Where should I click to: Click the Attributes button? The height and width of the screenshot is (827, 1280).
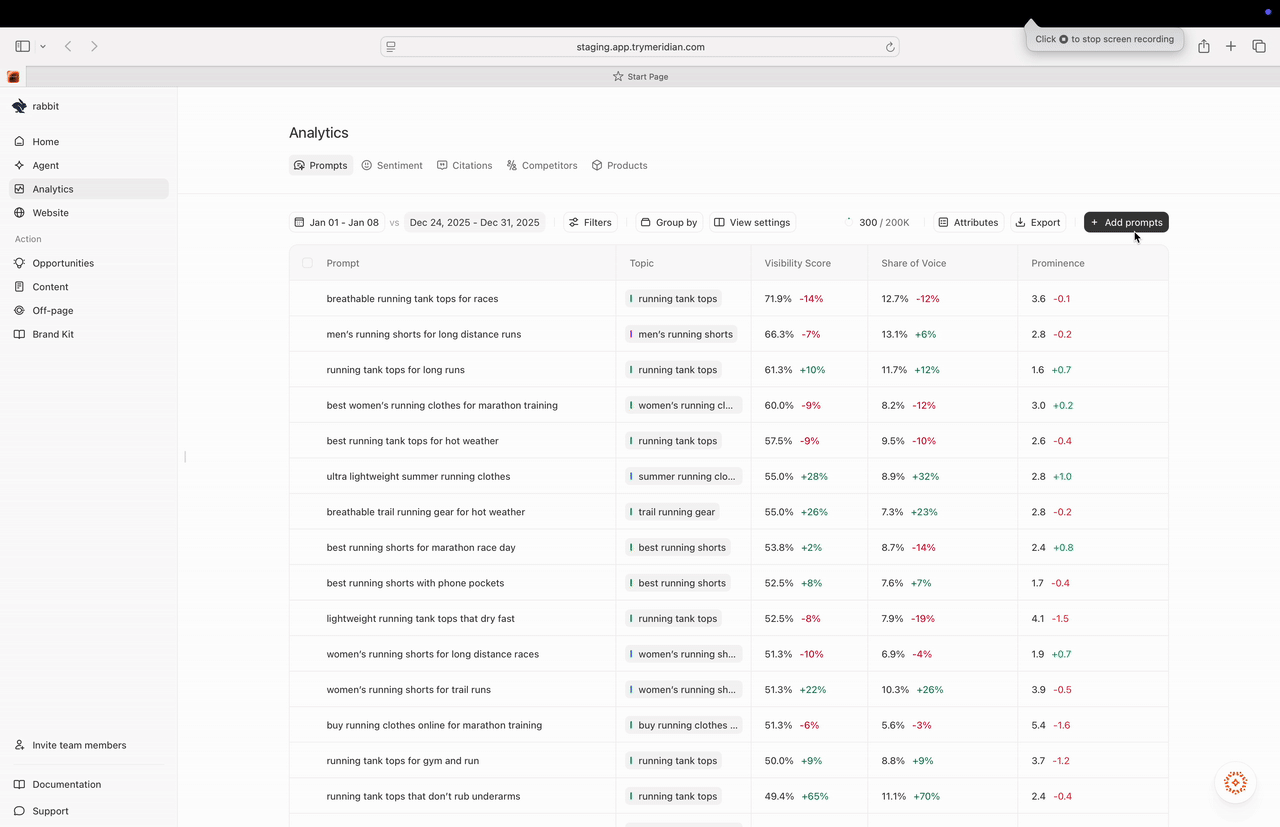(968, 222)
